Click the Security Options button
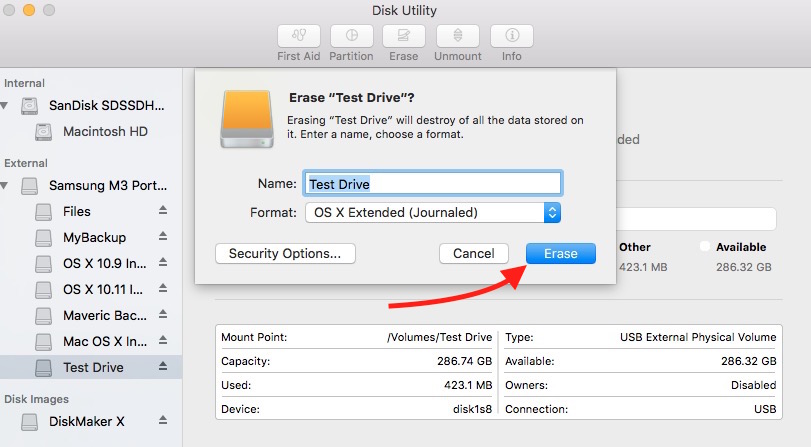Viewport: 811px width, 447px height. pyautogui.click(x=285, y=253)
